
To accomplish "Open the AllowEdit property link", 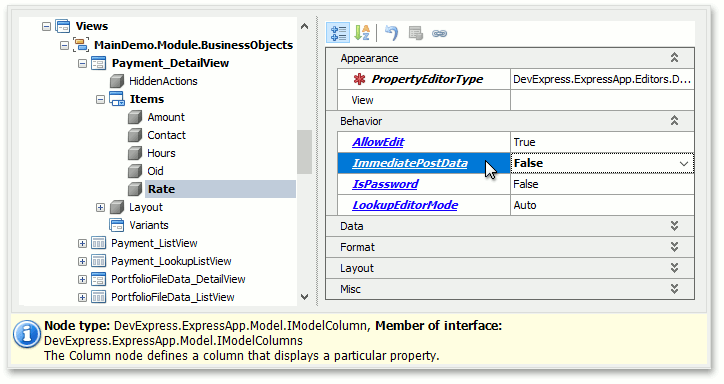I will point(378,142).
